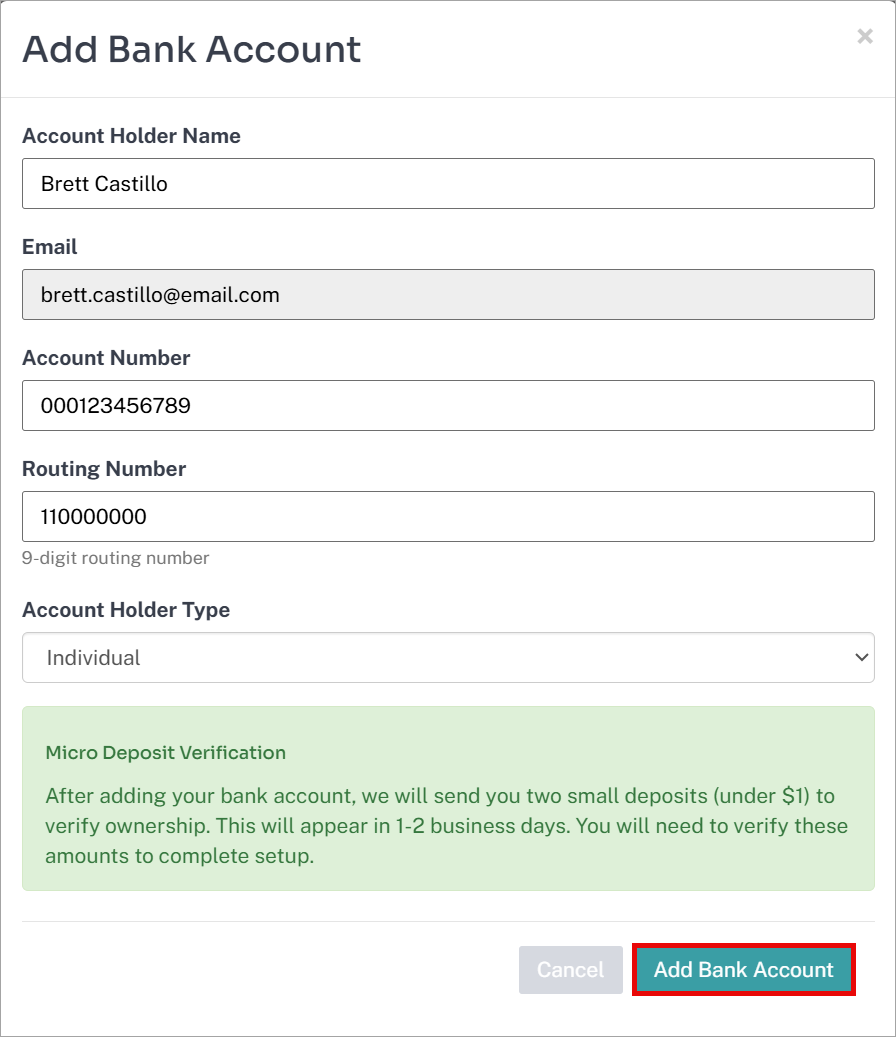The image size is (896, 1037).
Task: Select the Individual option text
Action: click(93, 657)
